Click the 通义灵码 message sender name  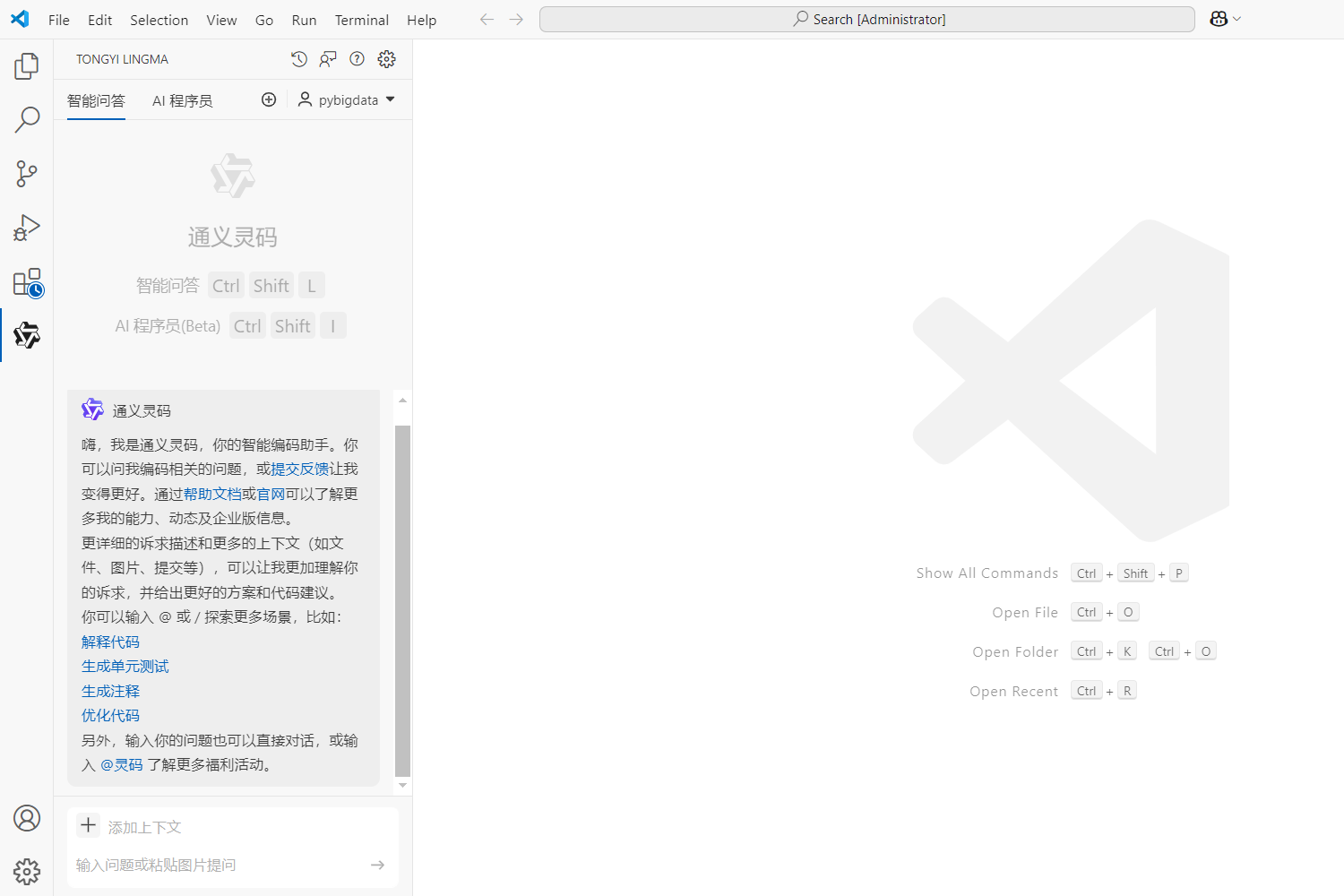(142, 410)
